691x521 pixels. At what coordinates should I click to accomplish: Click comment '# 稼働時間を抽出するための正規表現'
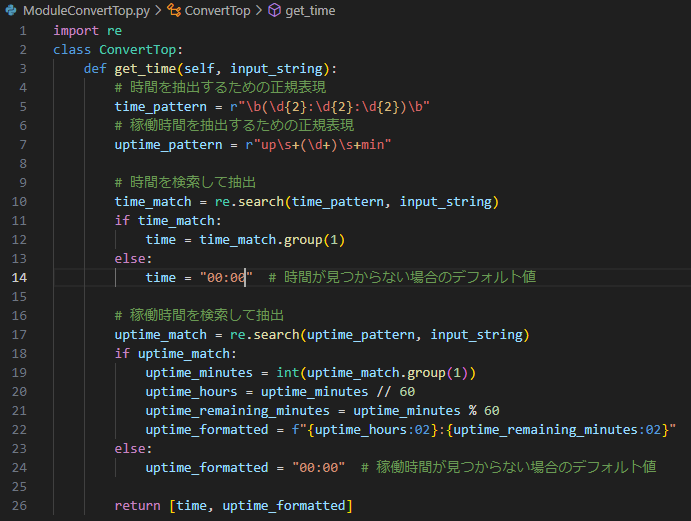pos(234,125)
